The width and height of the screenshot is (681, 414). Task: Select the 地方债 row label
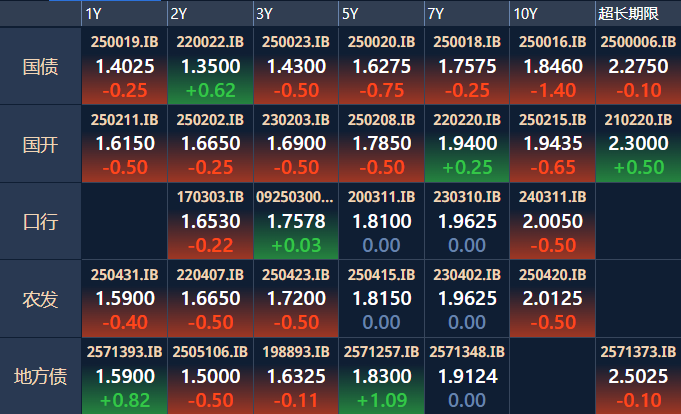(x=40, y=376)
